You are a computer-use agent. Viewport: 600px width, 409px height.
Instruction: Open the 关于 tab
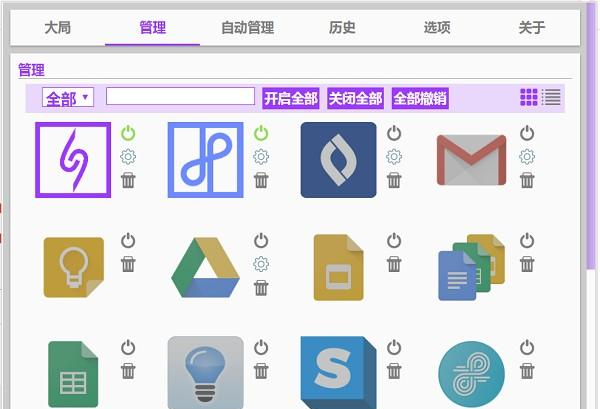[x=532, y=28]
